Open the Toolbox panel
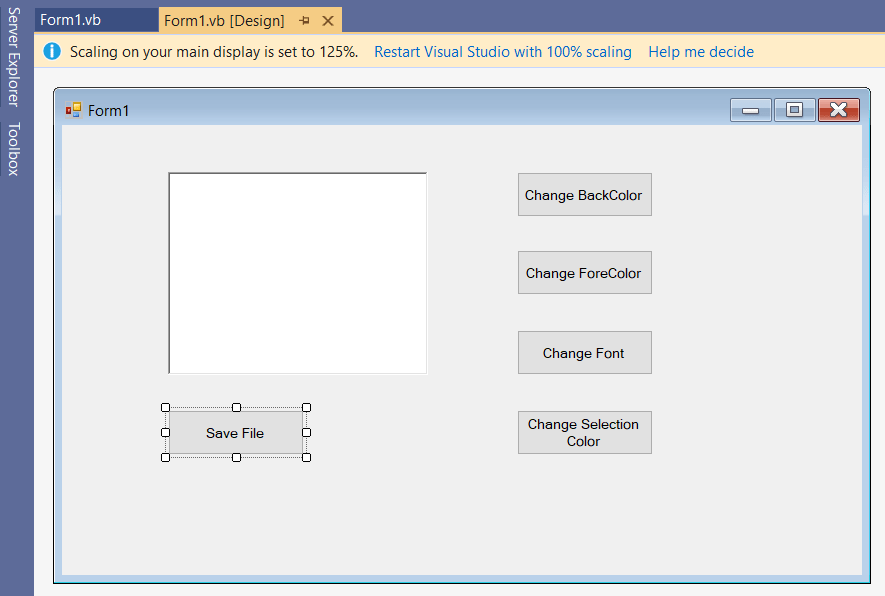Viewport: 885px width, 596px height. (x=14, y=140)
